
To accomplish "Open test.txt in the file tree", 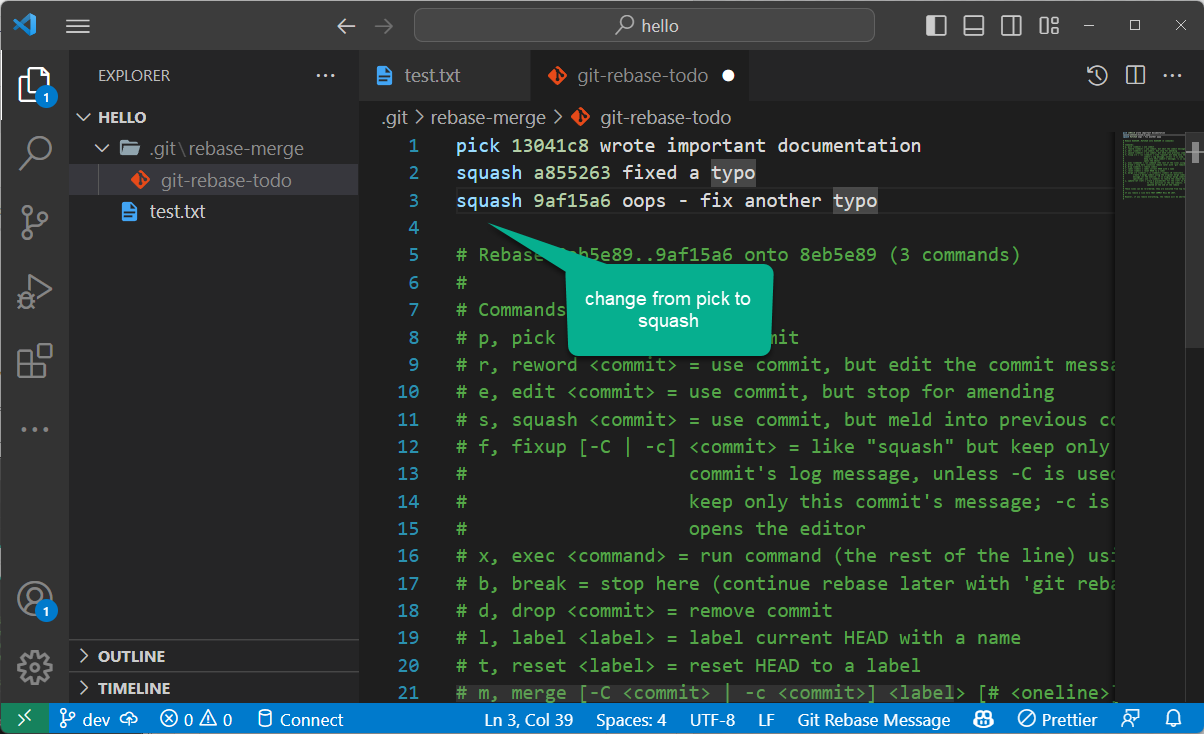I will coord(213,211).
